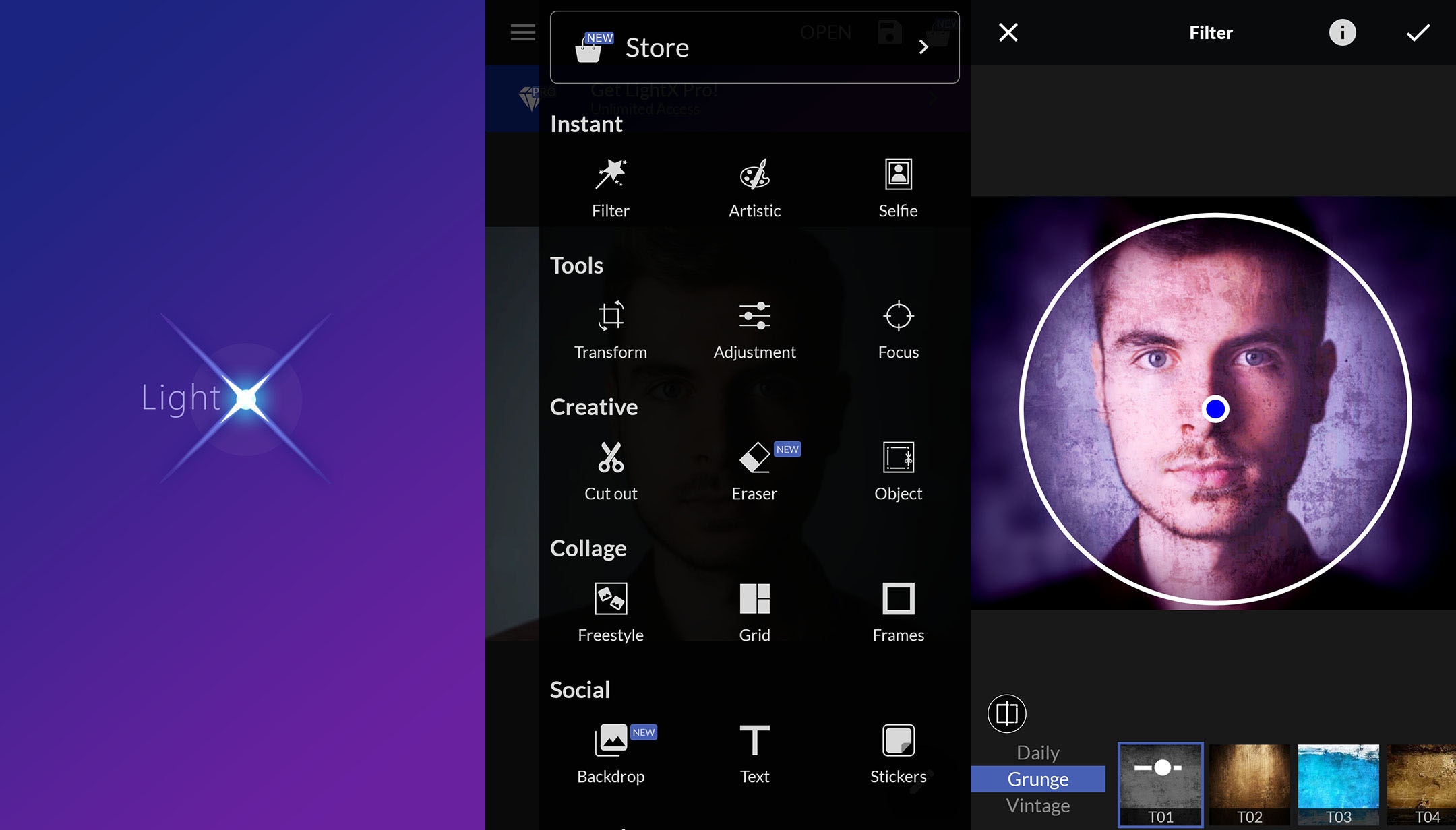The height and width of the screenshot is (830, 1456).
Task: Switch to the Daily filter category
Action: [1037, 753]
